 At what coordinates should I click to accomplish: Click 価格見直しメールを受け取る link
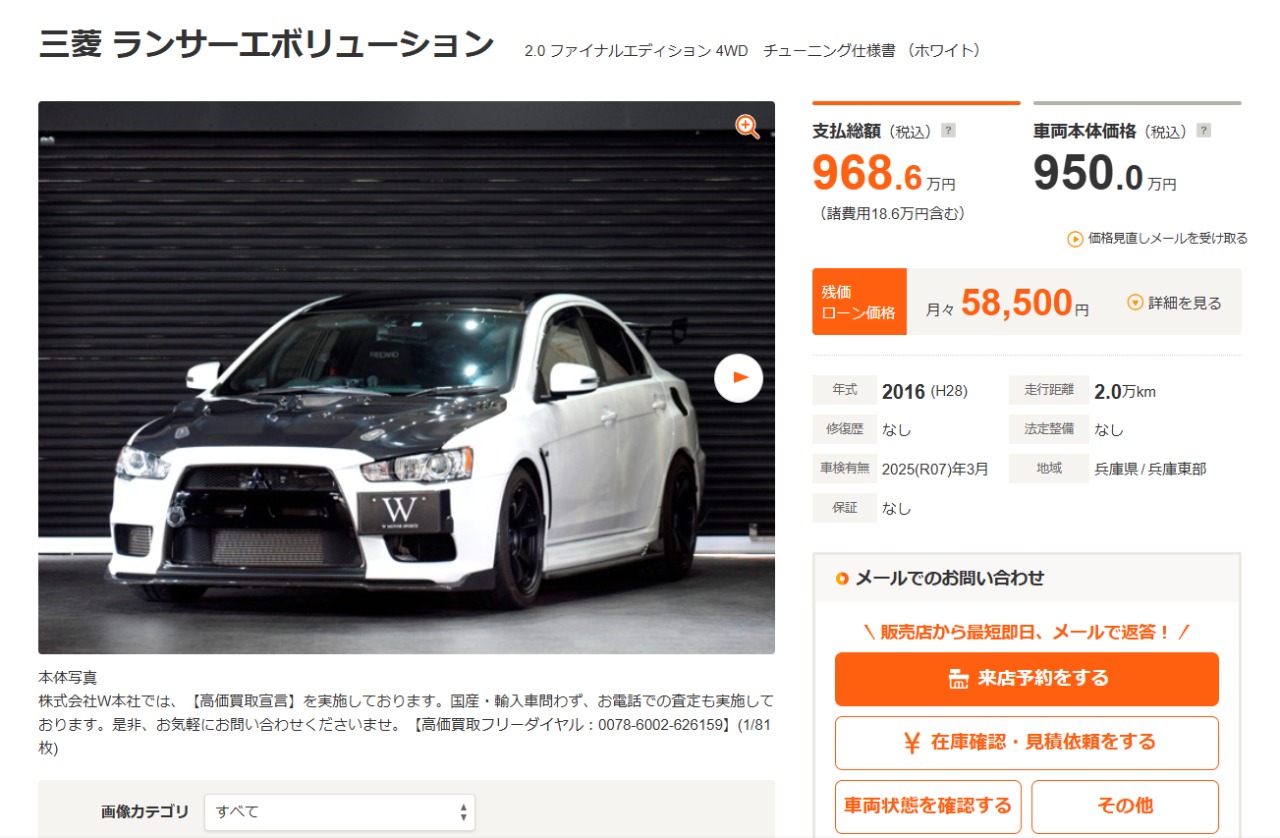coord(1158,238)
